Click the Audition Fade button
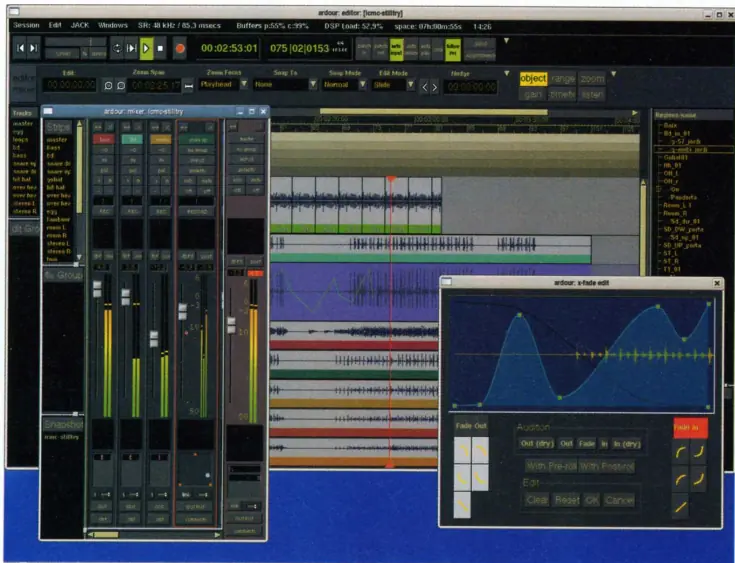Image resolution: width=735 pixels, height=563 pixels. [586, 443]
